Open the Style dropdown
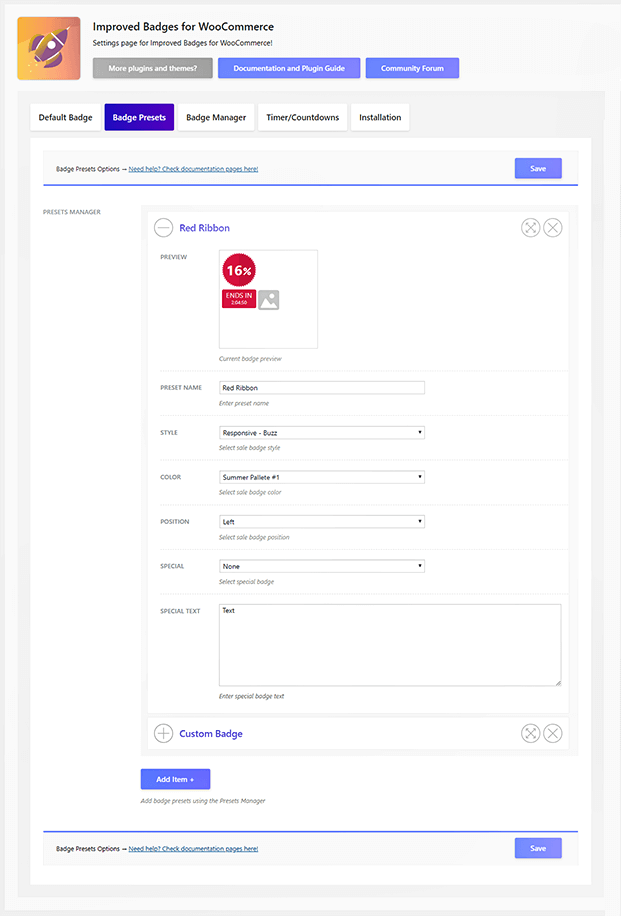This screenshot has width=621, height=916. pos(321,433)
